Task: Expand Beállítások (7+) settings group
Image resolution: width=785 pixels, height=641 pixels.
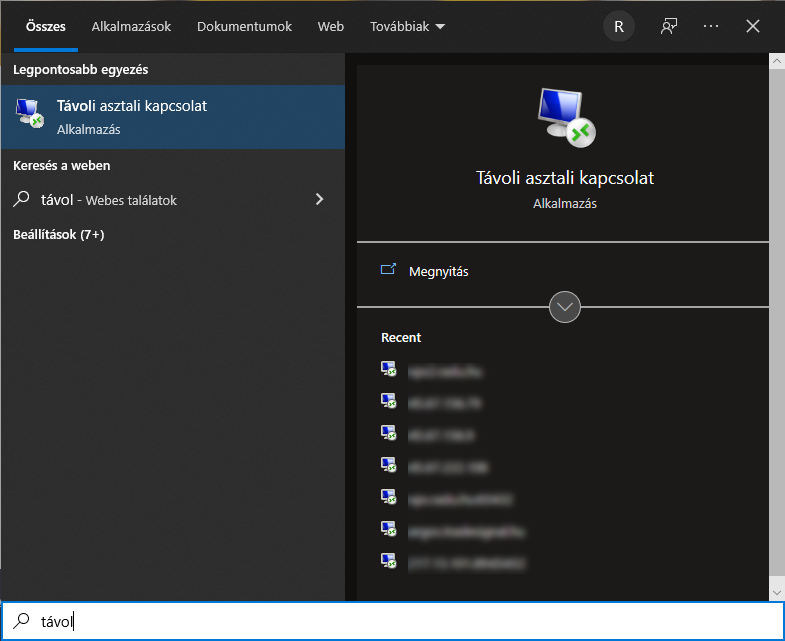Action: point(59,234)
